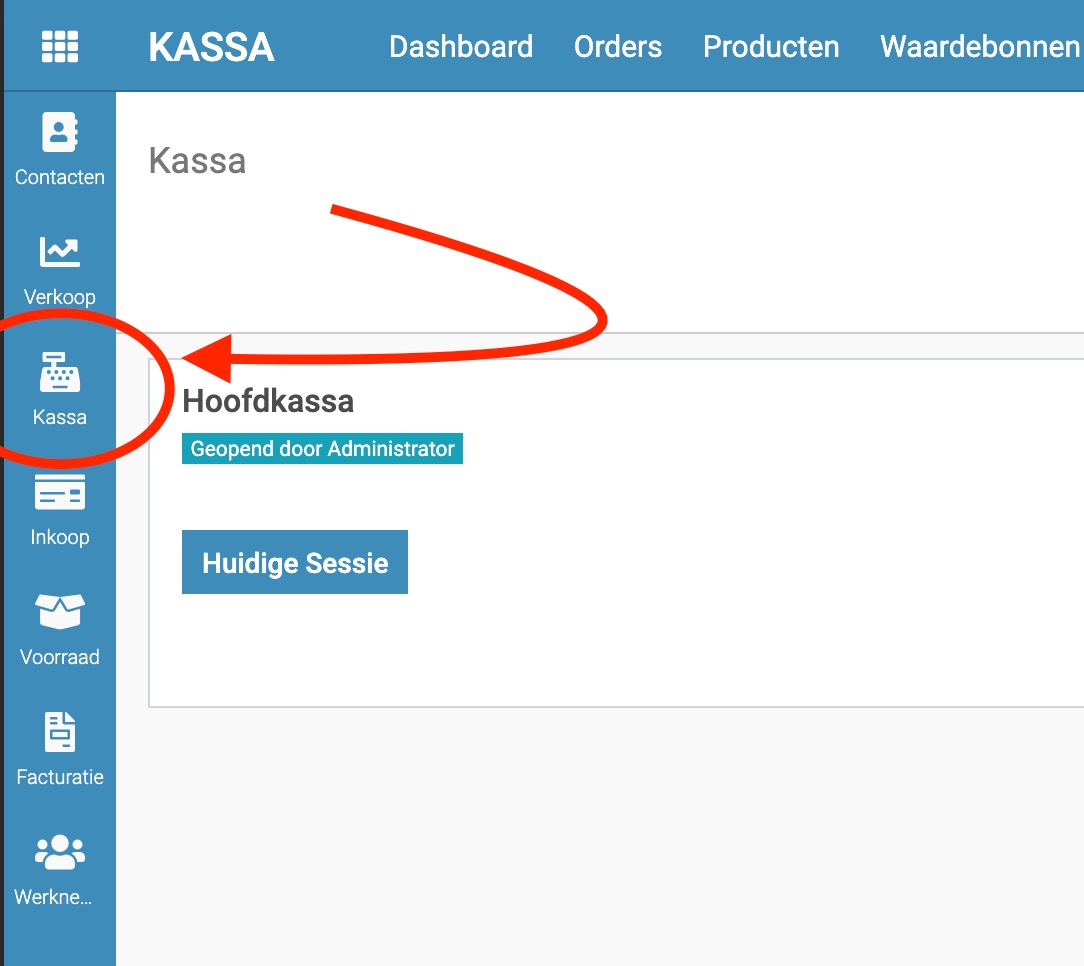This screenshot has height=966, width=1084.
Task: Open the Producten menu
Action: tap(771, 47)
